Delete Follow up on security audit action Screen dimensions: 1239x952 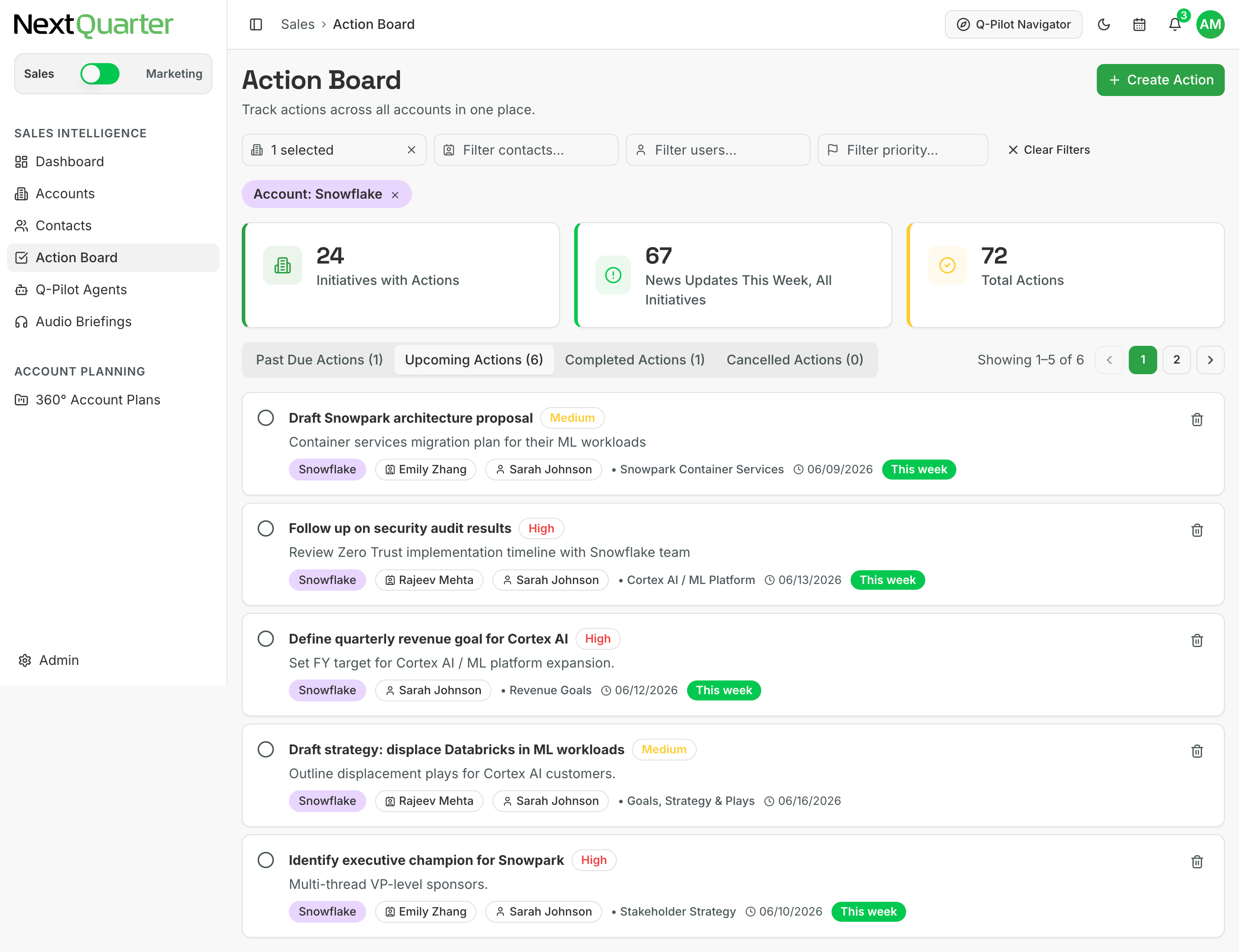pyautogui.click(x=1197, y=530)
